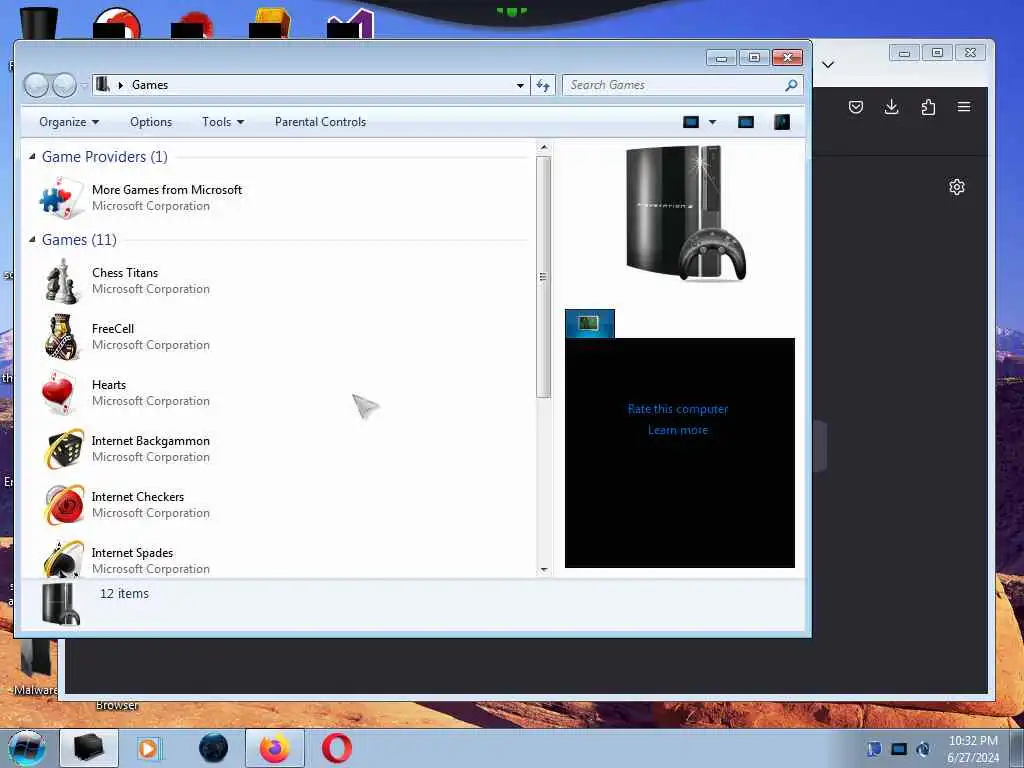Select Internet Checkers red icon
Viewport: 1024px width, 768px height.
tap(64, 505)
